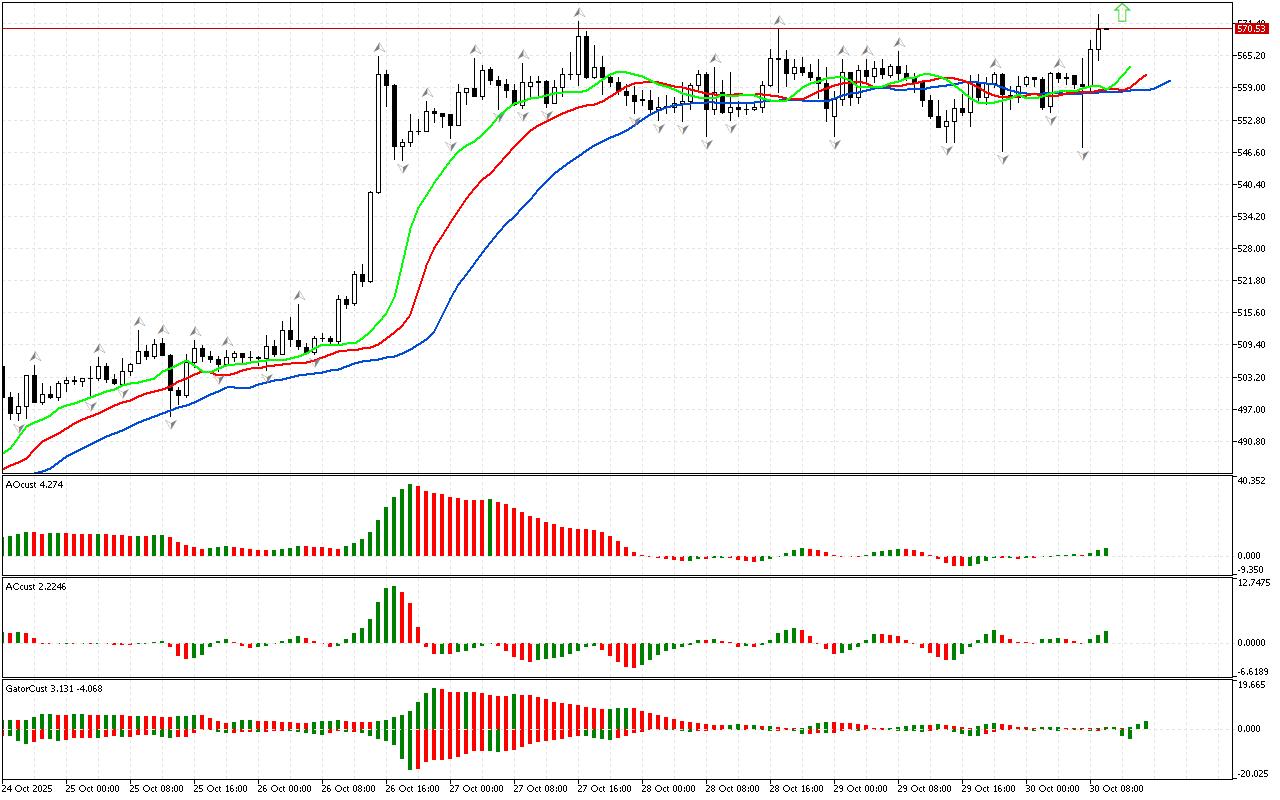
Task: Click the -20.025 value on the Gator scale
Action: (x=1253, y=772)
